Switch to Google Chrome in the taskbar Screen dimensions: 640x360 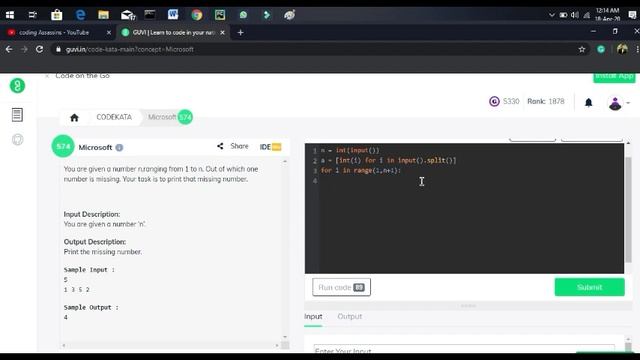click(197, 15)
